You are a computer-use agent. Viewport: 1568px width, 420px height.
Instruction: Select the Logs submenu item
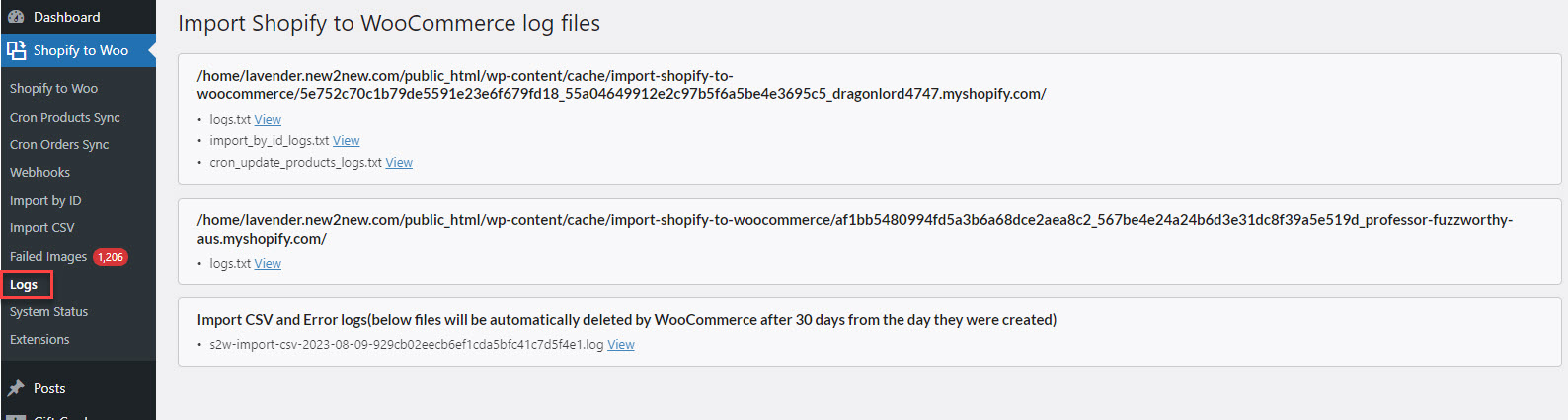click(x=24, y=284)
